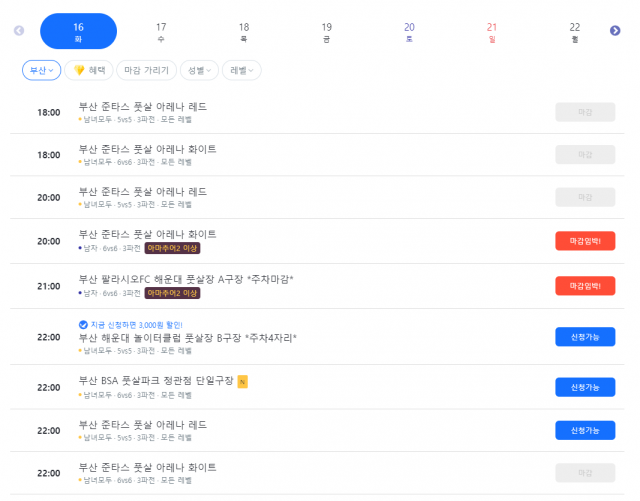Screen dimensions: 640x501
Task: Click 신청가능 for BSA 풋살파크 정관점
Action: coord(585,387)
